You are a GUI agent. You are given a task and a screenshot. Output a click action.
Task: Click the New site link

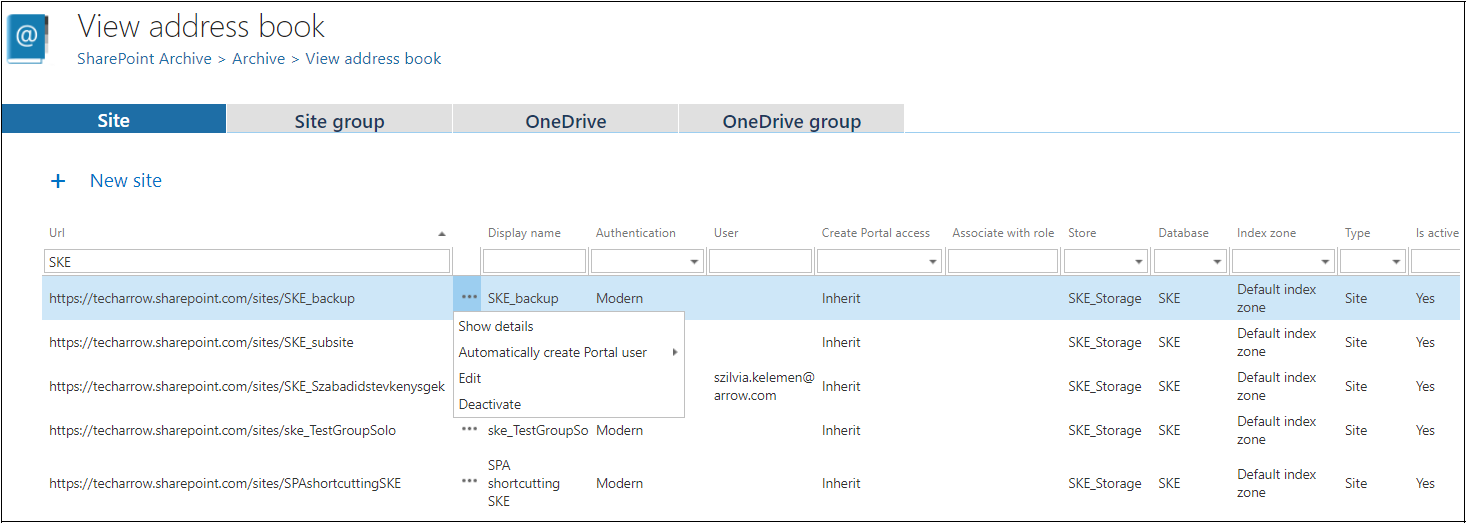tap(126, 181)
